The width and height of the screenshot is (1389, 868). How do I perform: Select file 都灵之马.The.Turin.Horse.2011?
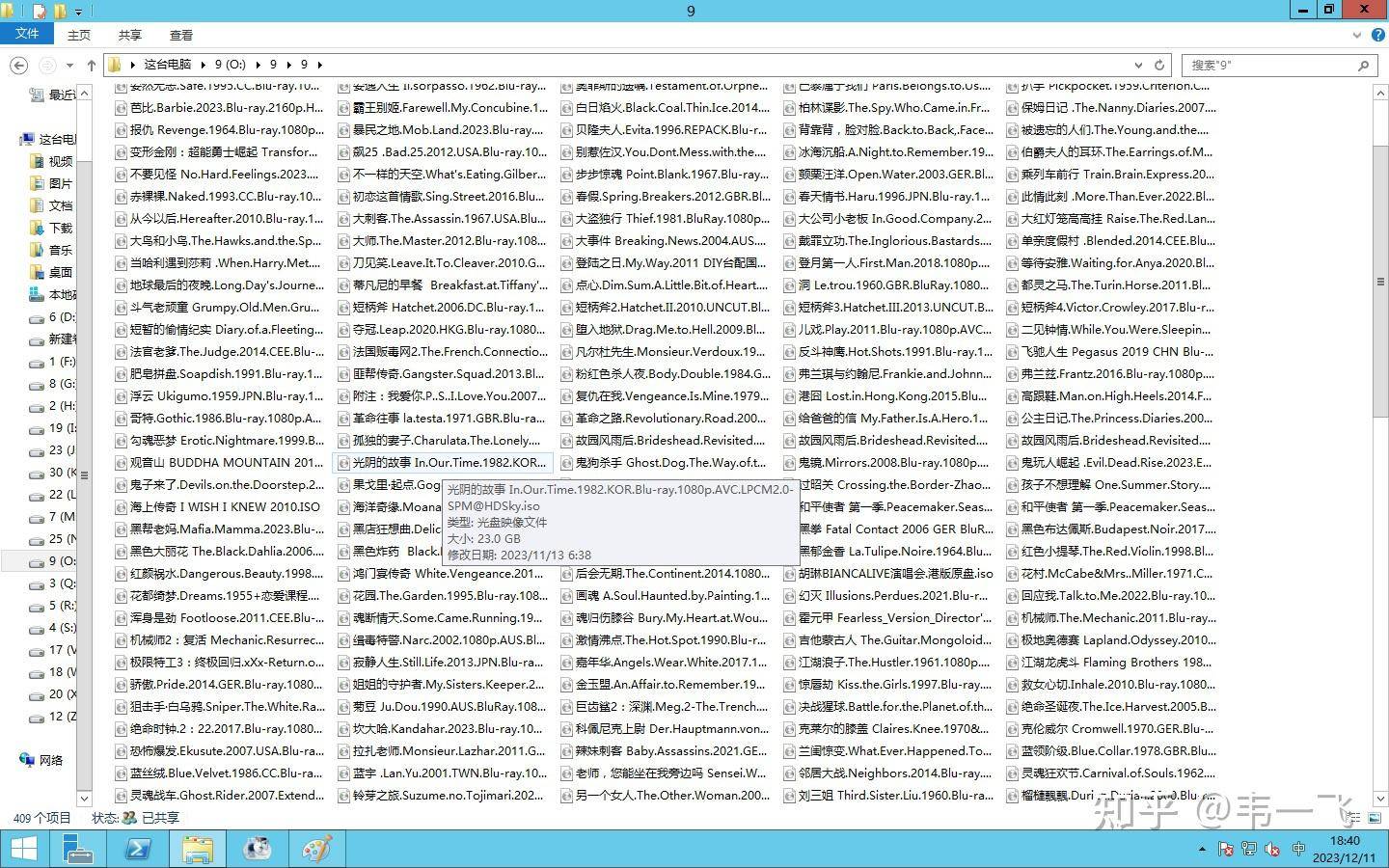pos(1110,285)
